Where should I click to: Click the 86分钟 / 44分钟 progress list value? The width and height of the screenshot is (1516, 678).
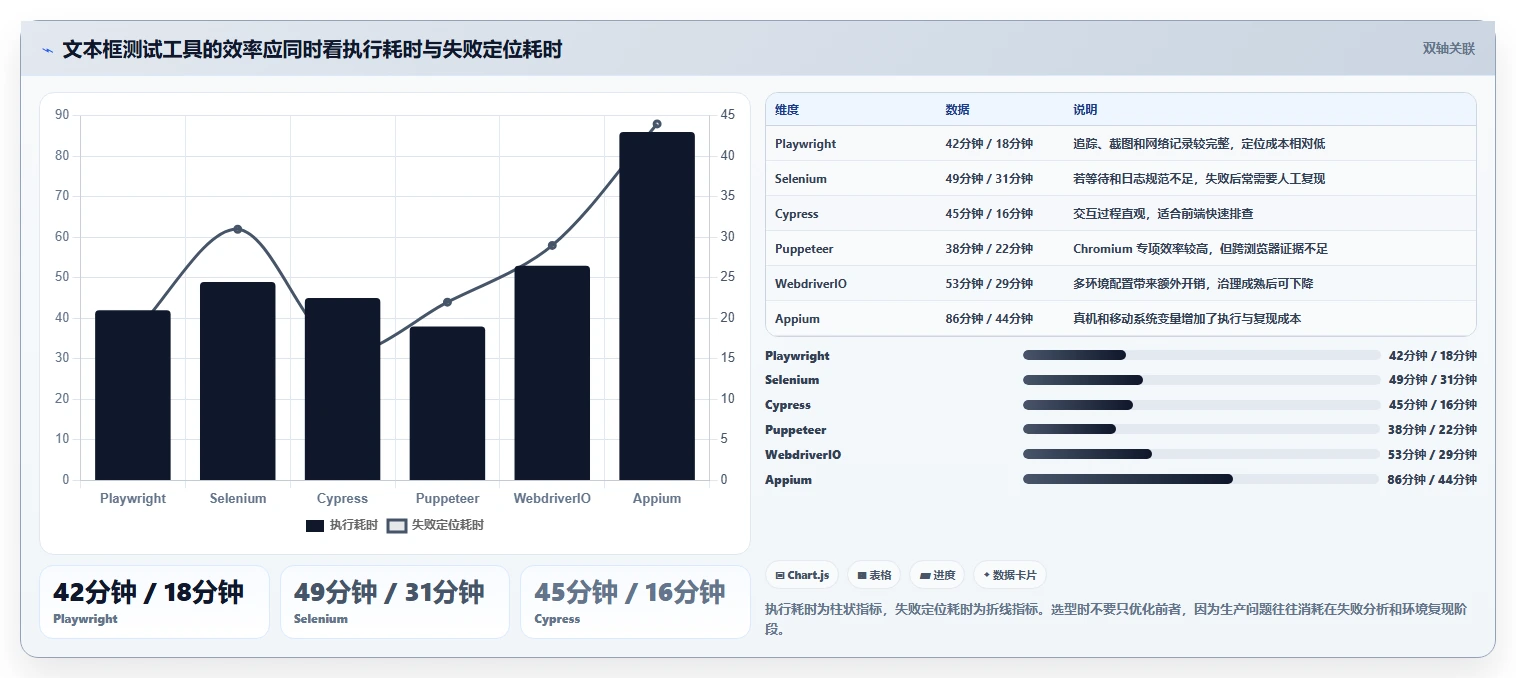[1433, 479]
